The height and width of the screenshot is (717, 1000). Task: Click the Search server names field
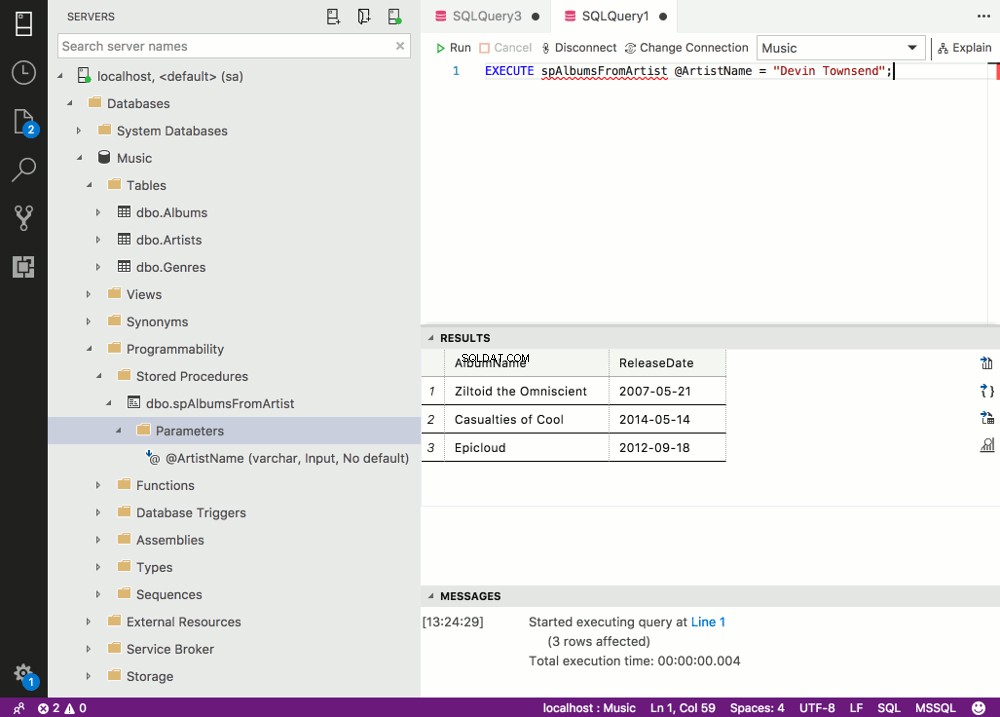click(233, 46)
